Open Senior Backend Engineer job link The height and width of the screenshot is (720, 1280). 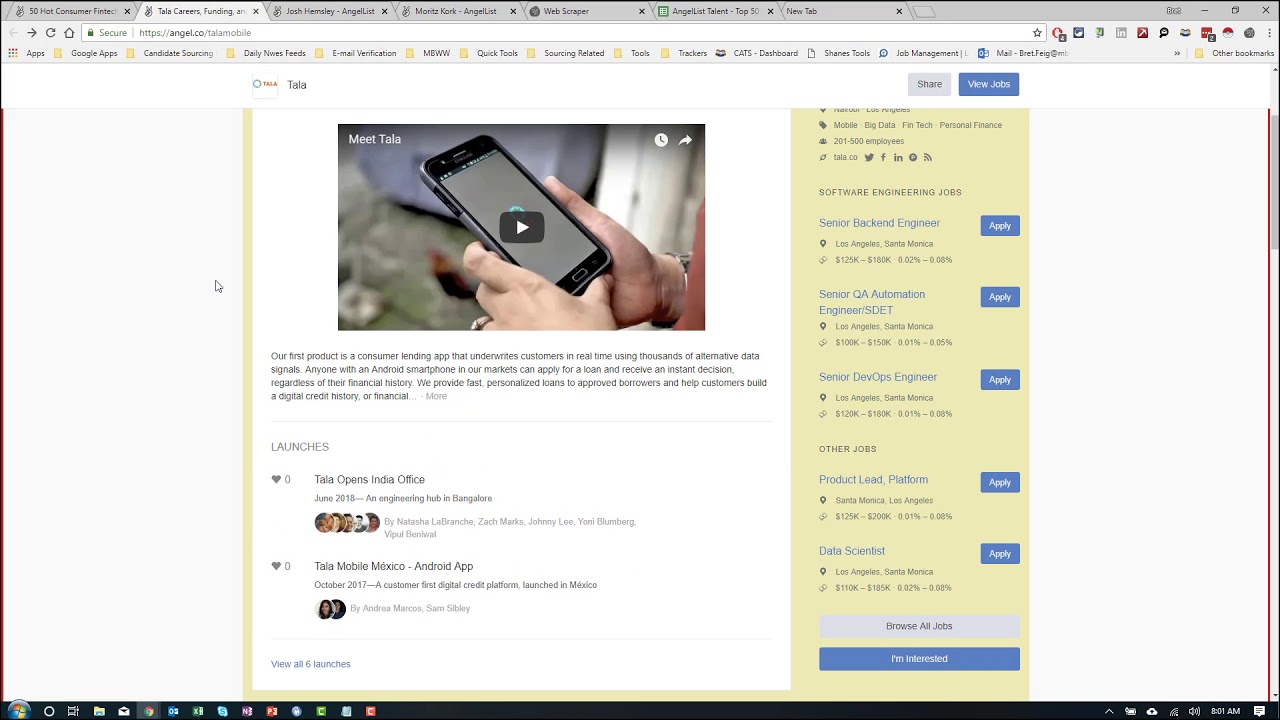click(879, 223)
